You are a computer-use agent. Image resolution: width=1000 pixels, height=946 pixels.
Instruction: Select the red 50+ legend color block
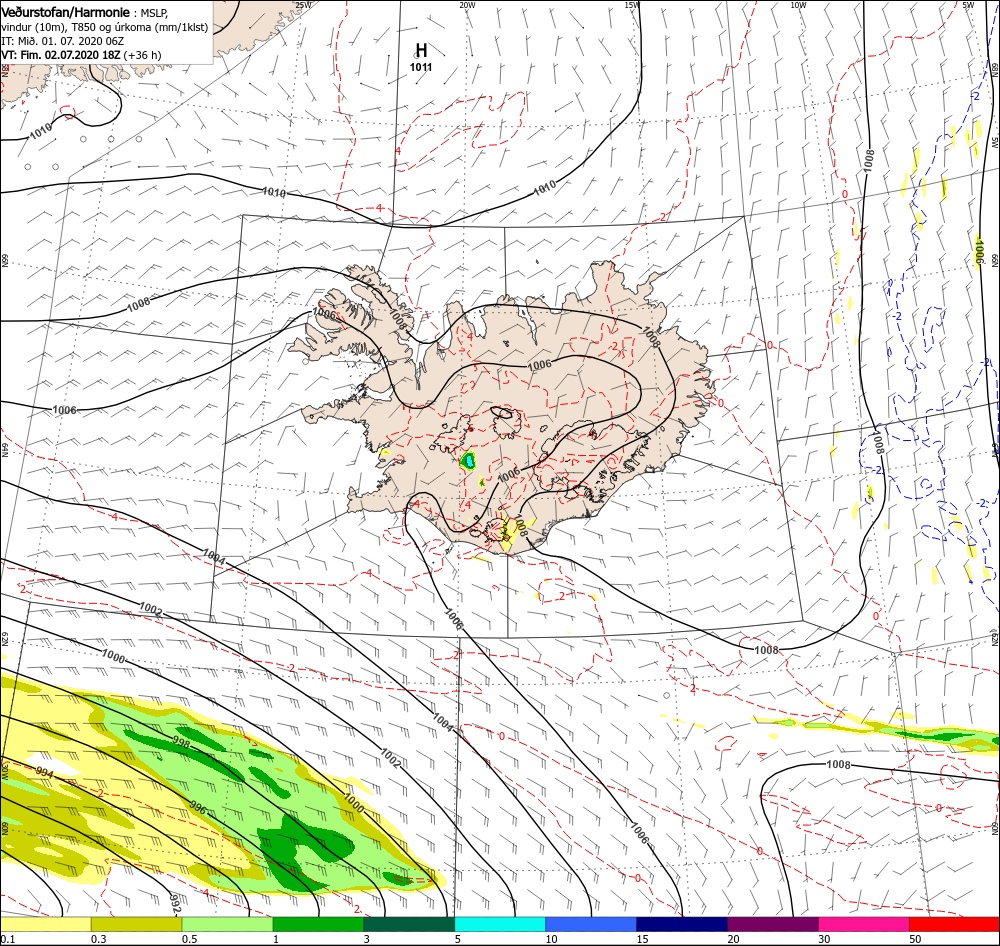click(954, 924)
